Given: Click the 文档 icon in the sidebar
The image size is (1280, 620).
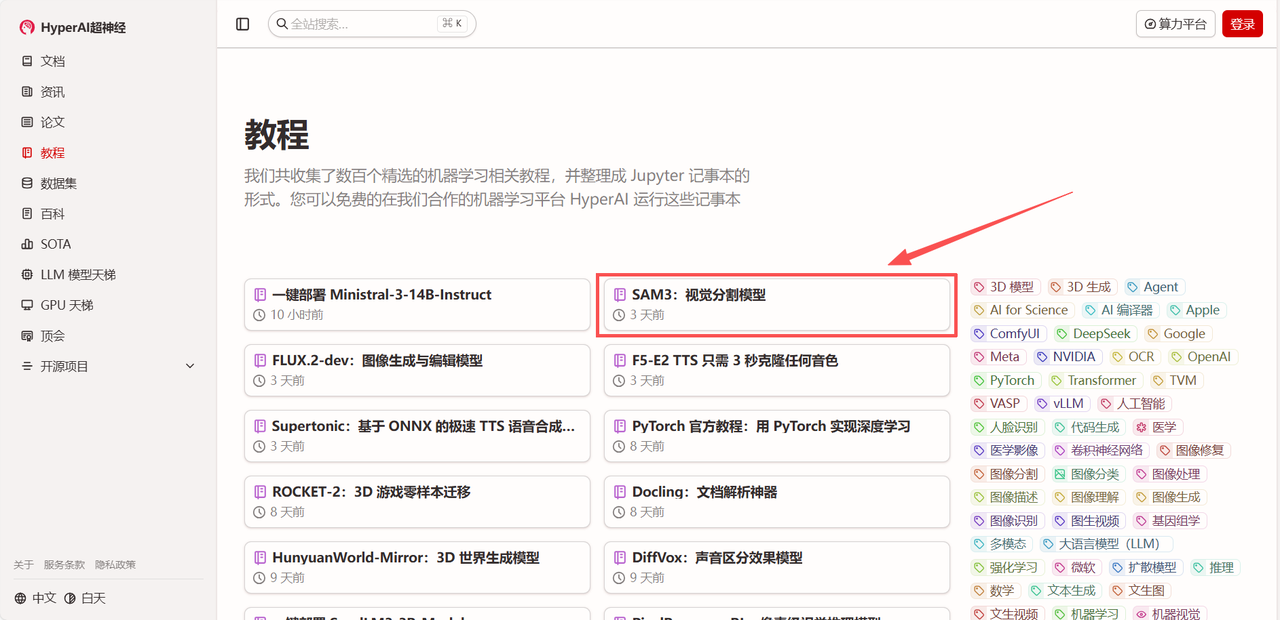Looking at the screenshot, I should coord(27,61).
